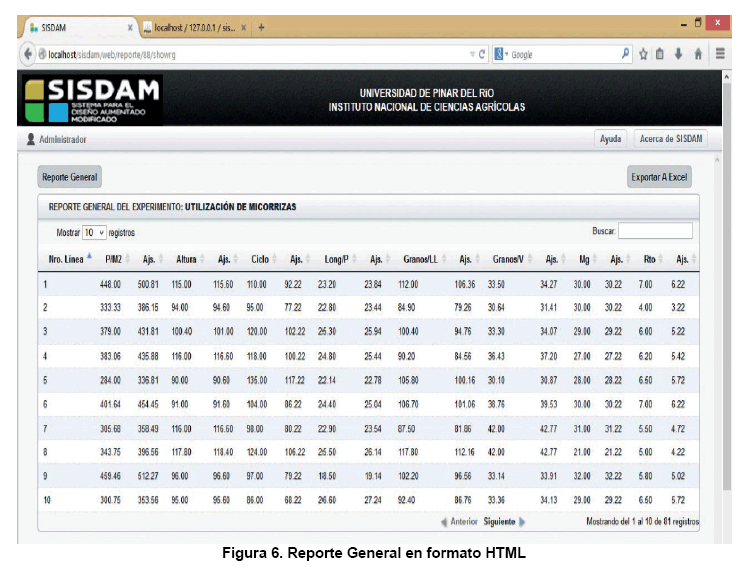Open the browser downloads arrow icon

click(x=681, y=55)
